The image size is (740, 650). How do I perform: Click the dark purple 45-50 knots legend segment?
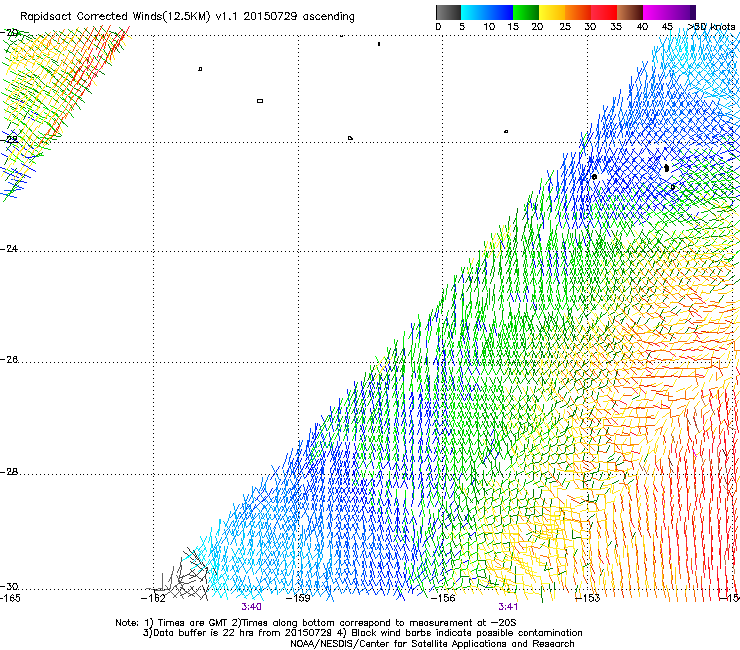click(x=682, y=12)
